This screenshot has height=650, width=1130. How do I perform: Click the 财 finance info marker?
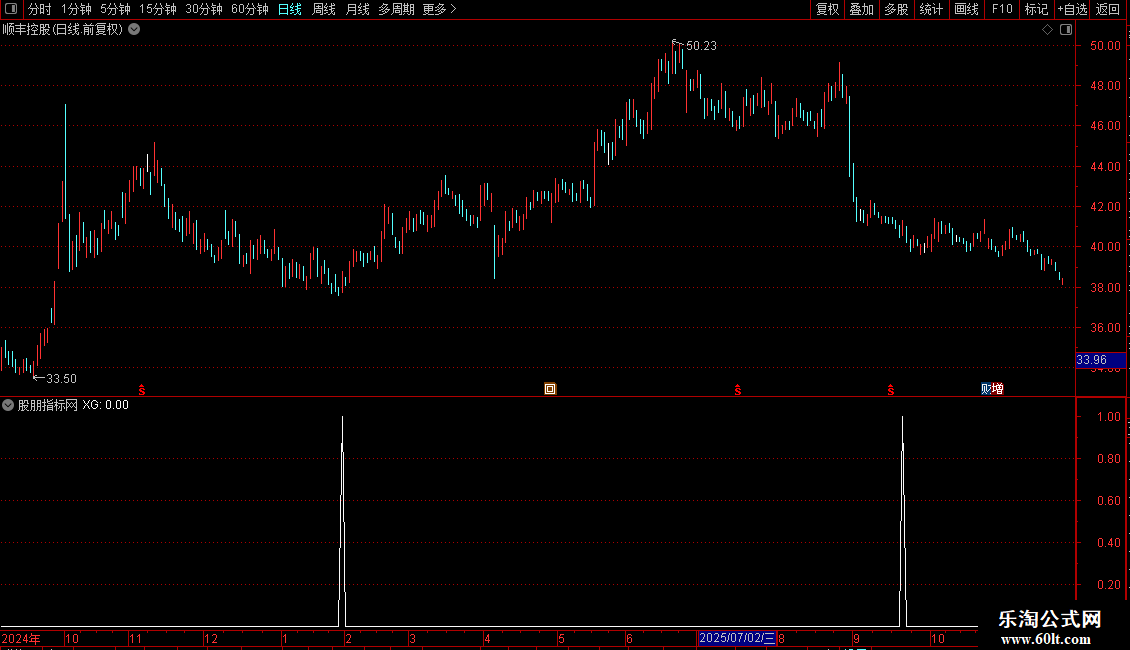pos(986,389)
